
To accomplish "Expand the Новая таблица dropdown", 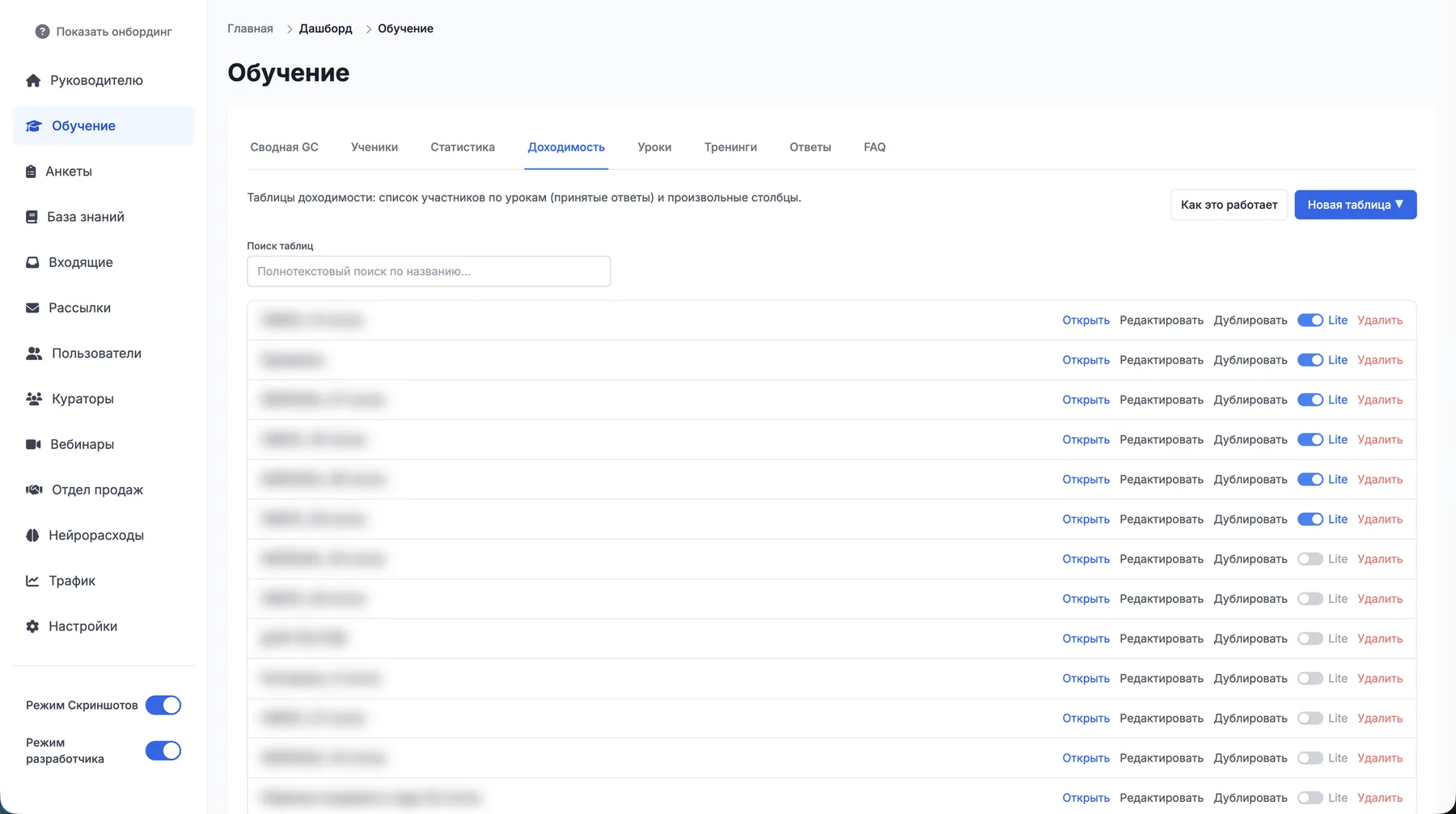I will coord(1356,205).
